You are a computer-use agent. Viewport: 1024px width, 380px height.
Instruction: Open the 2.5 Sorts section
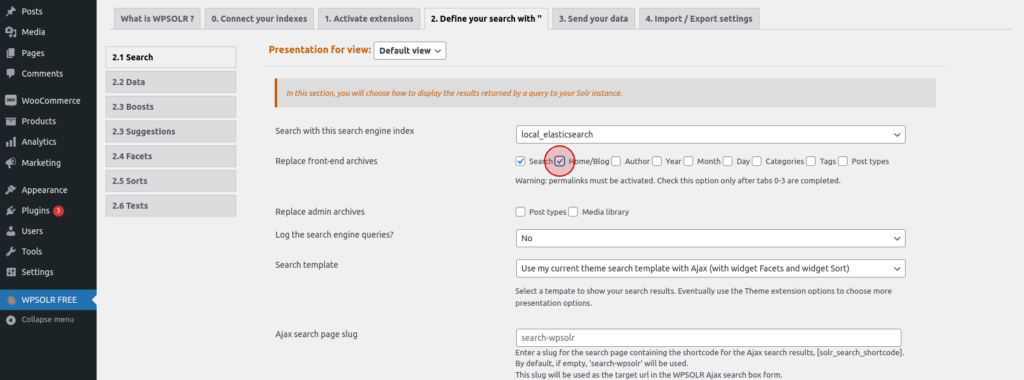click(x=170, y=181)
